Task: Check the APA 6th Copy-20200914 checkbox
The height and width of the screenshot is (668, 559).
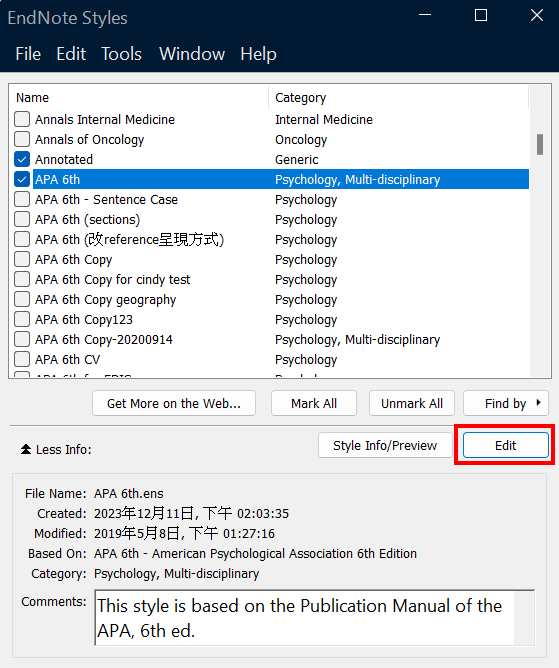Action: click(22, 340)
